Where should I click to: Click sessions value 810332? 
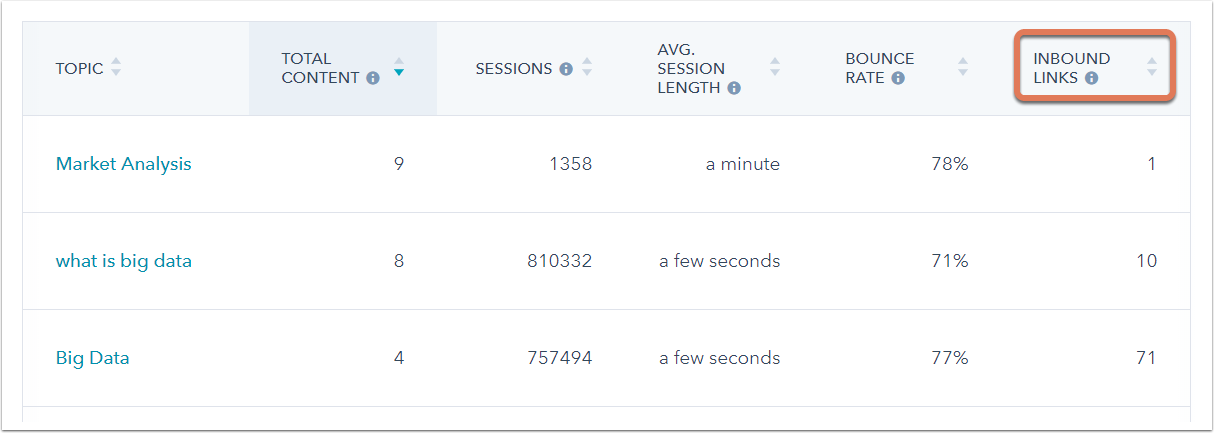[x=559, y=261]
